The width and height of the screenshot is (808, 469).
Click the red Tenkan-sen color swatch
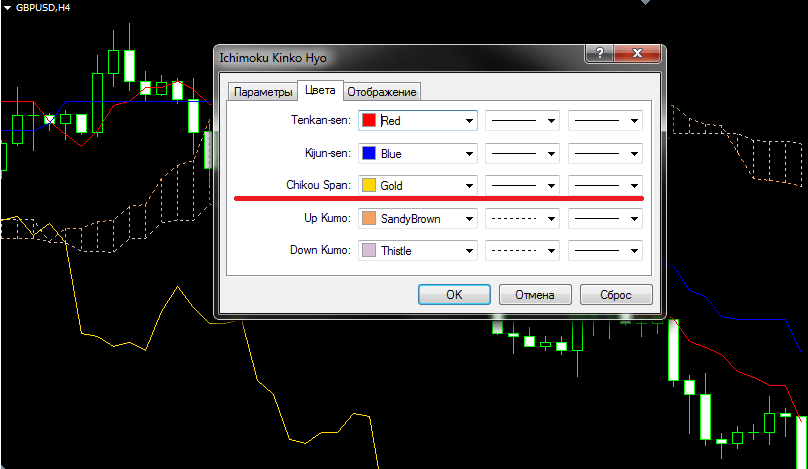[369, 121]
